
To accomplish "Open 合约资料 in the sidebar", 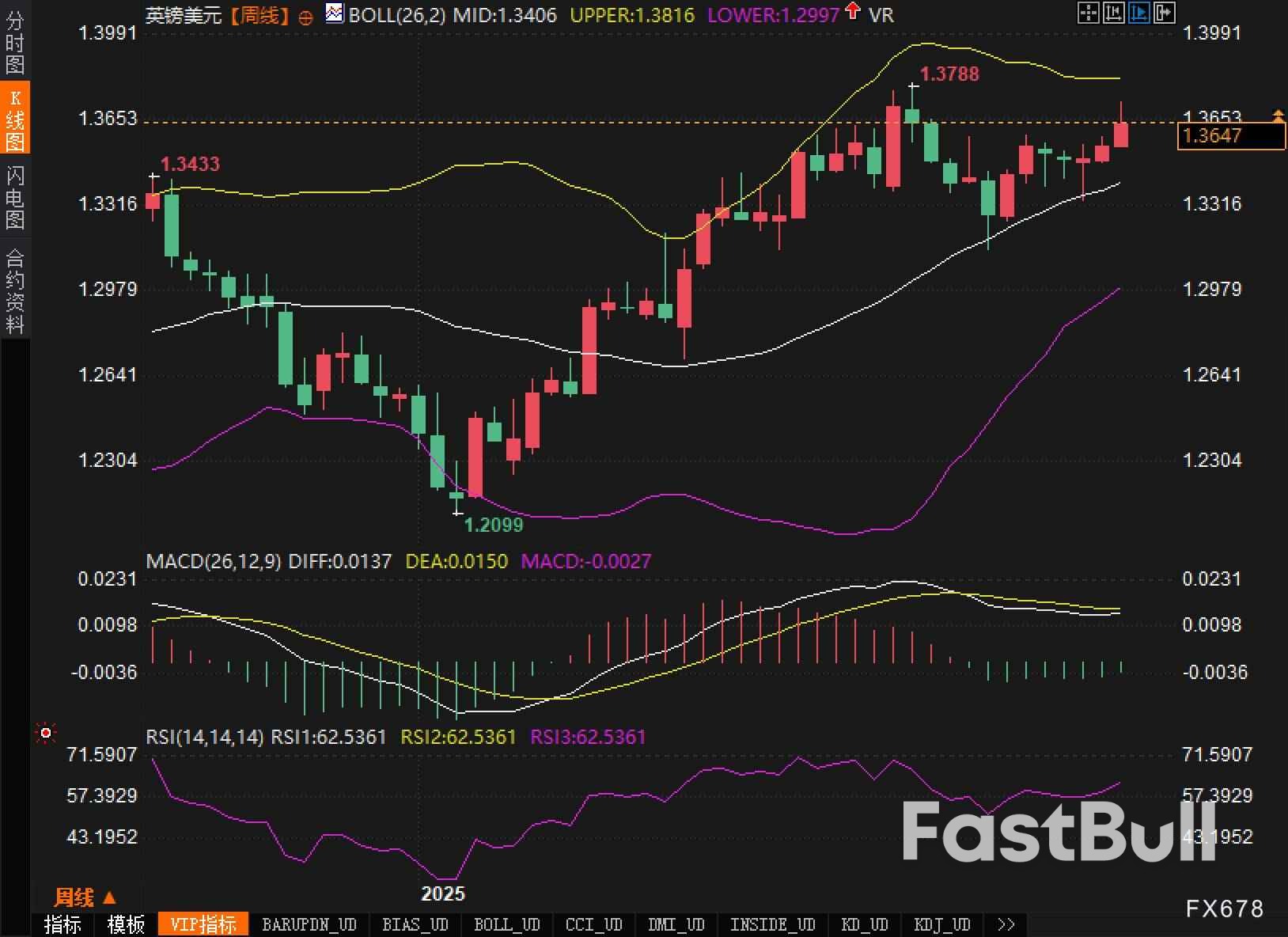I will pyautogui.click(x=14, y=290).
